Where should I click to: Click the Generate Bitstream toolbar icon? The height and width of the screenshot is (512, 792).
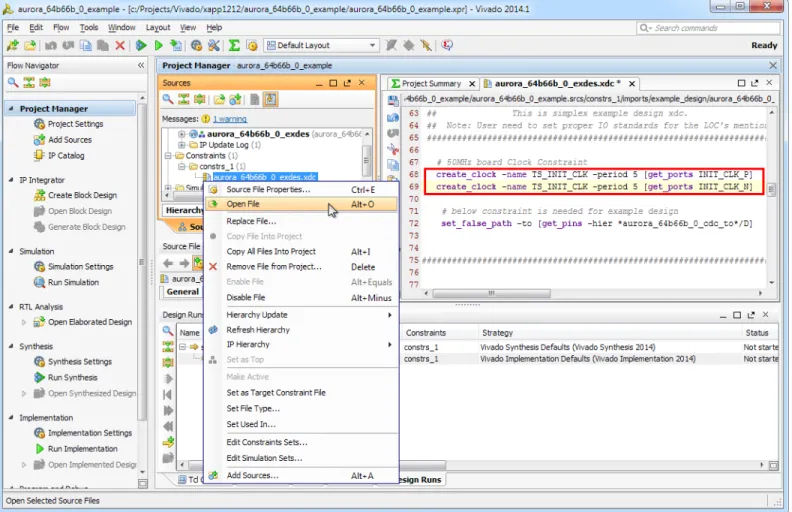176,45
